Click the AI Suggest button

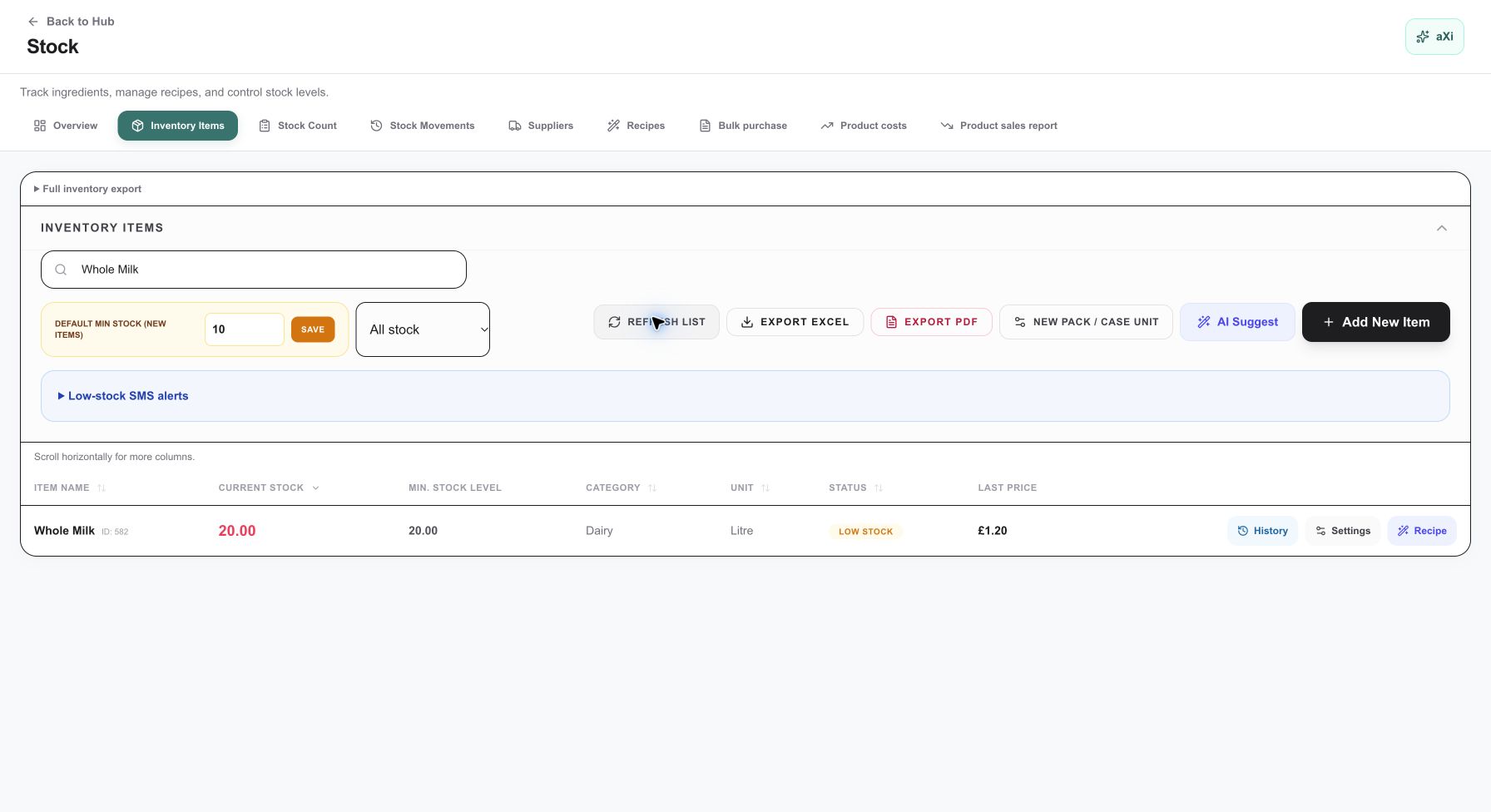tap(1237, 322)
